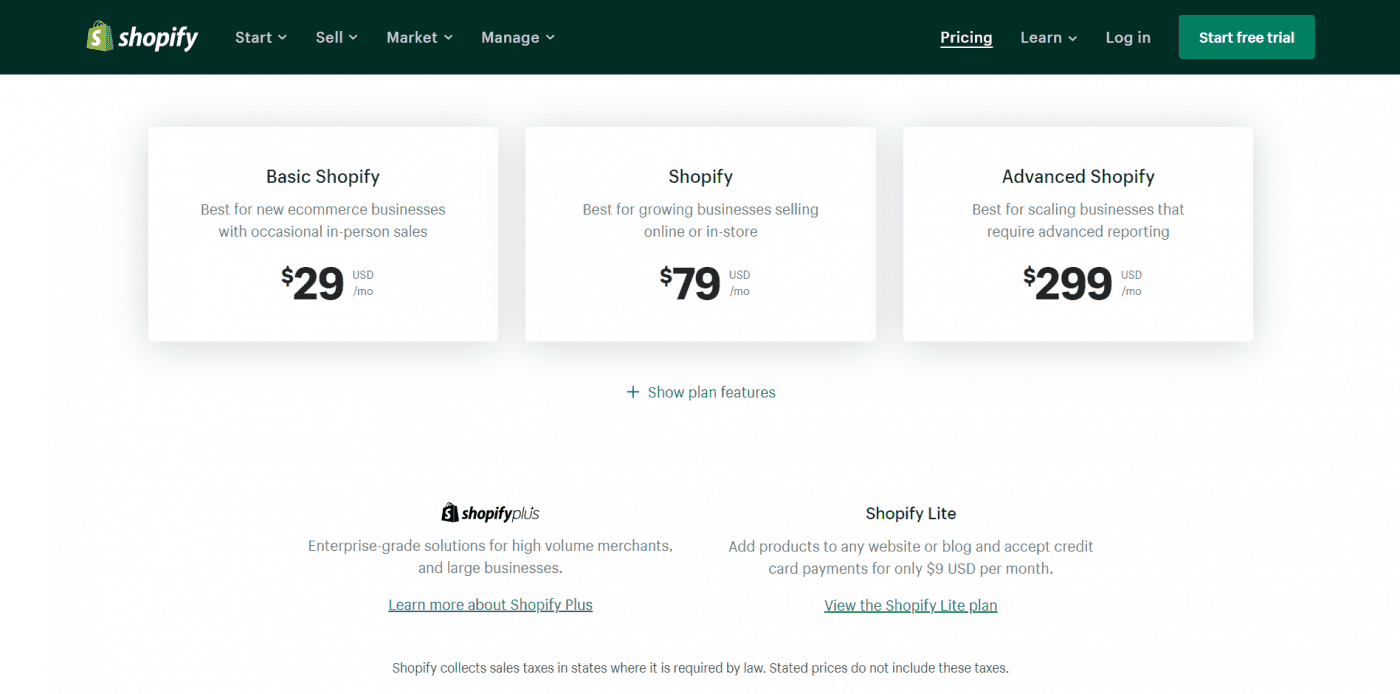1400x694 pixels.
Task: Select the Basic Shopify plan card
Action: tap(323, 234)
